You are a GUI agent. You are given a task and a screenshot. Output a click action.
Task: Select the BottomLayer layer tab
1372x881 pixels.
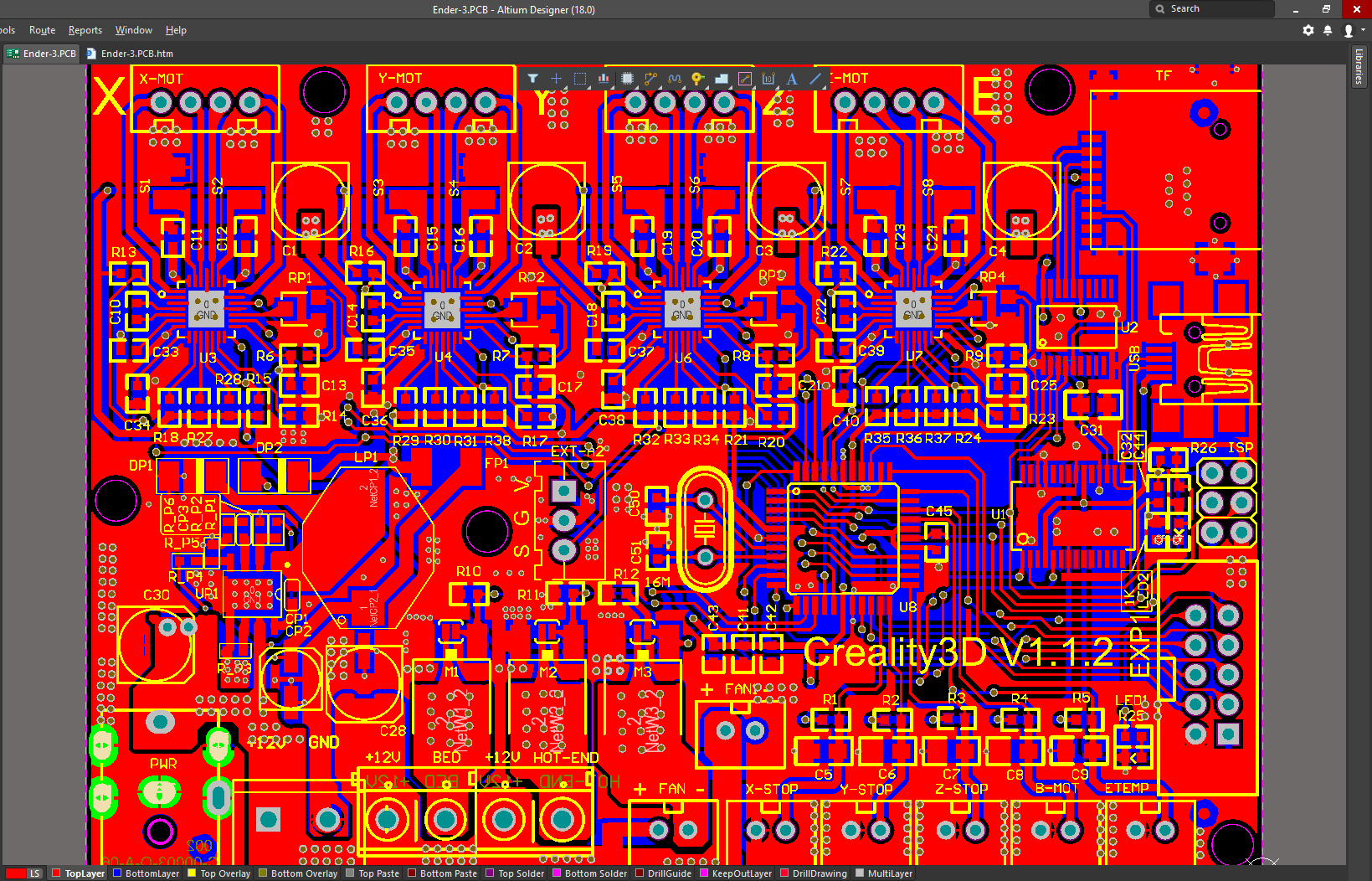click(146, 873)
